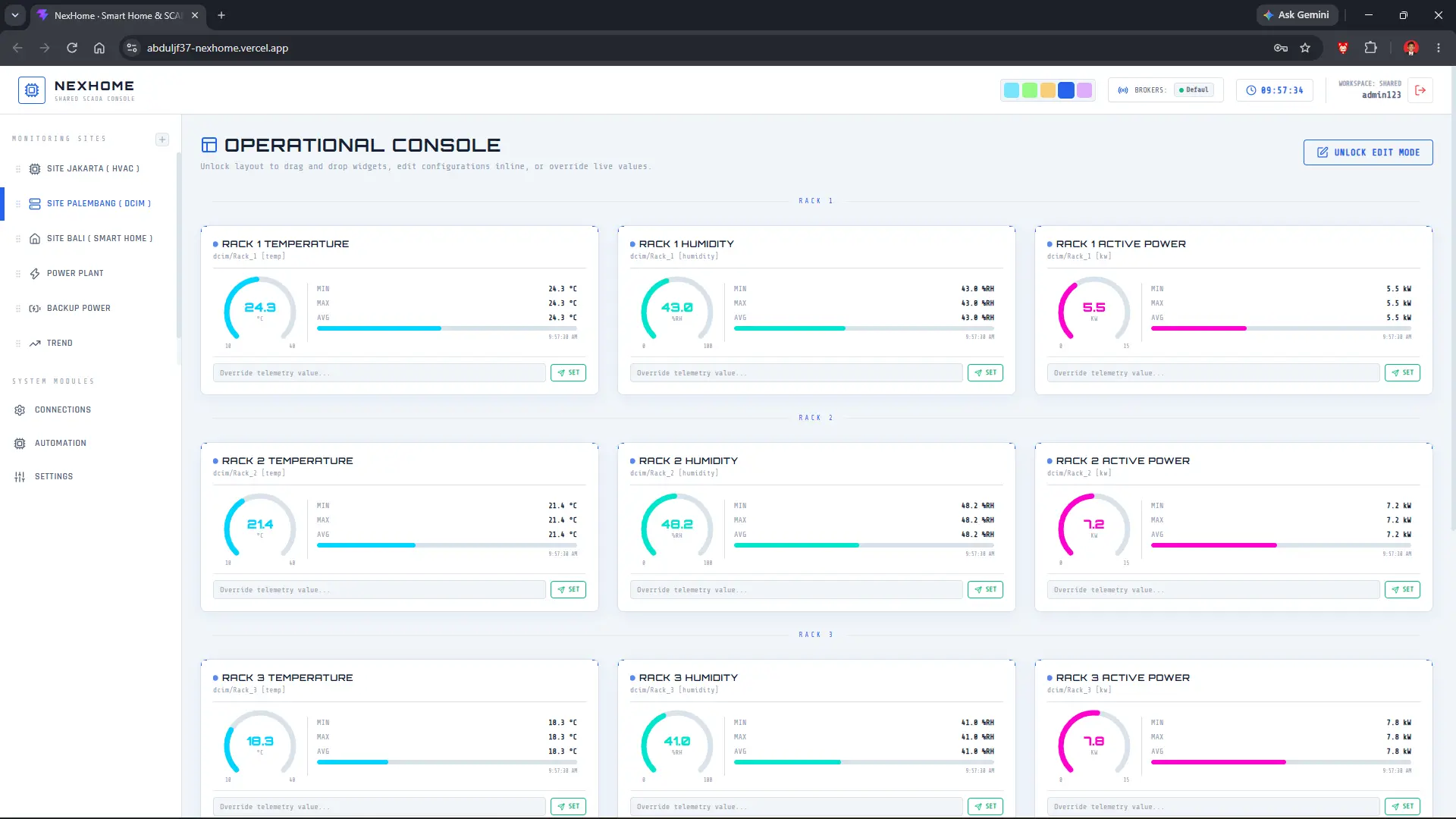Image resolution: width=1456 pixels, height=819 pixels.
Task: Add a new monitoring site with plus icon
Action: pos(162,140)
